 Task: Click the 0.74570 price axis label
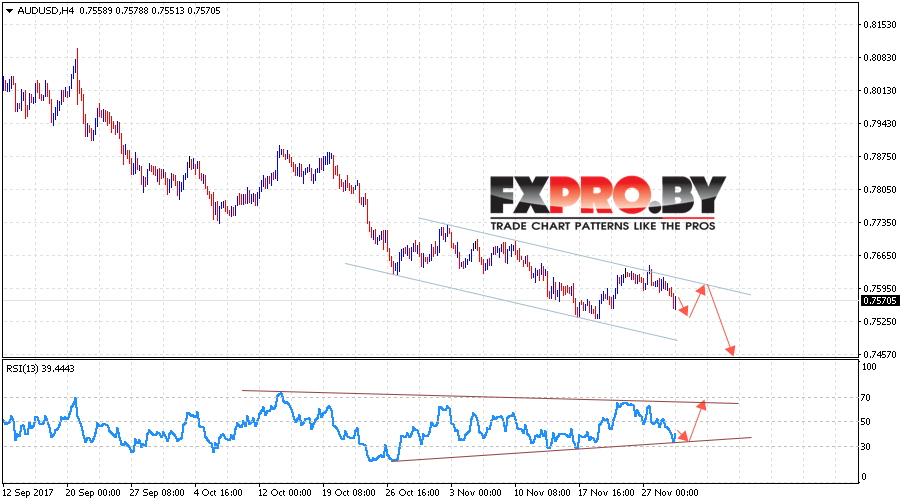(x=880, y=355)
